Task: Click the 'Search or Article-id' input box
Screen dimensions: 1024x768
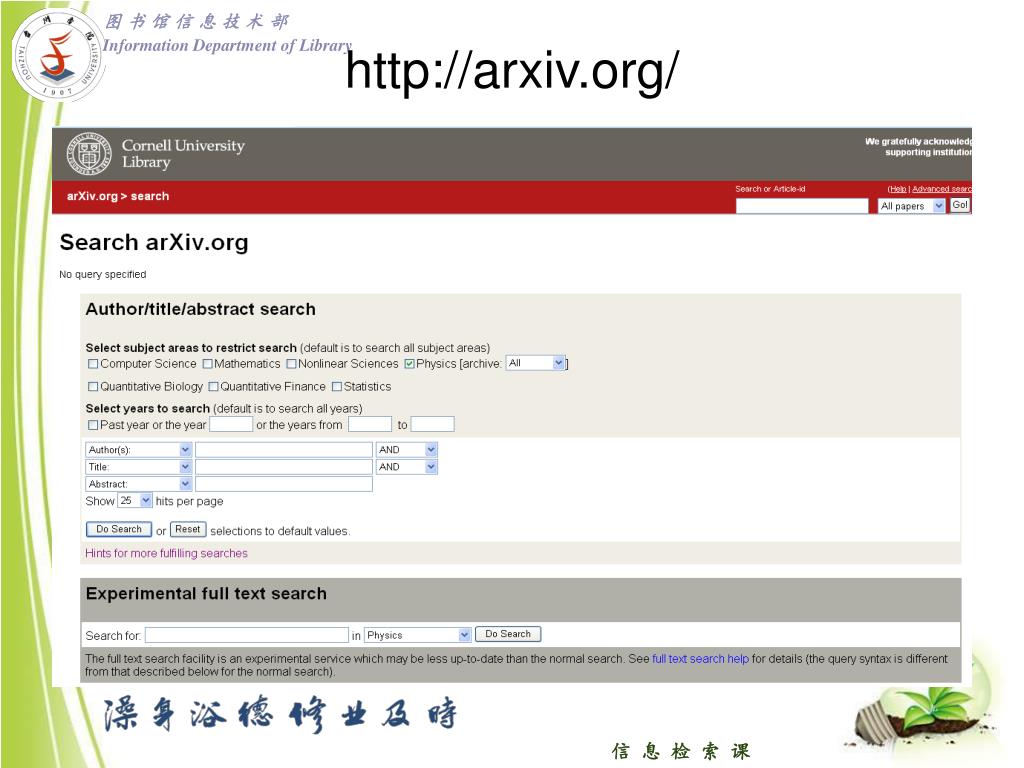Action: tap(802, 206)
